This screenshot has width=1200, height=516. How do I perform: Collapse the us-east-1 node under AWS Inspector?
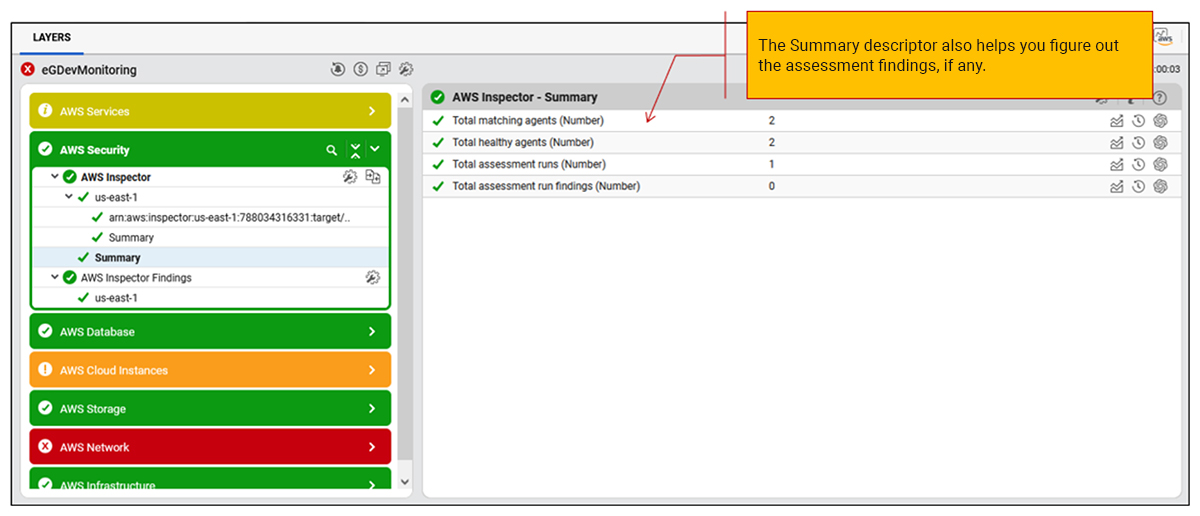[x=69, y=197]
